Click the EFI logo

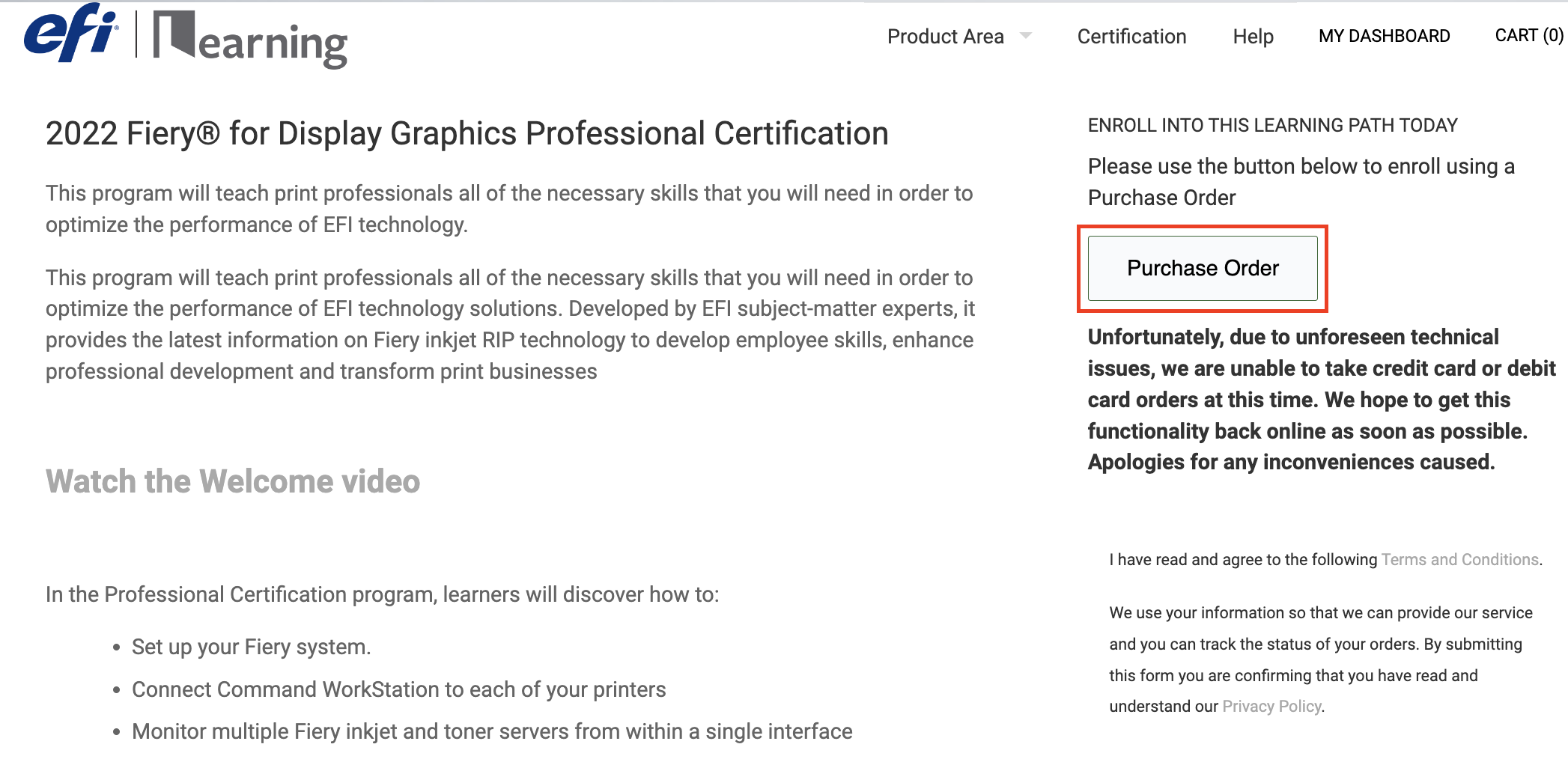click(x=71, y=32)
